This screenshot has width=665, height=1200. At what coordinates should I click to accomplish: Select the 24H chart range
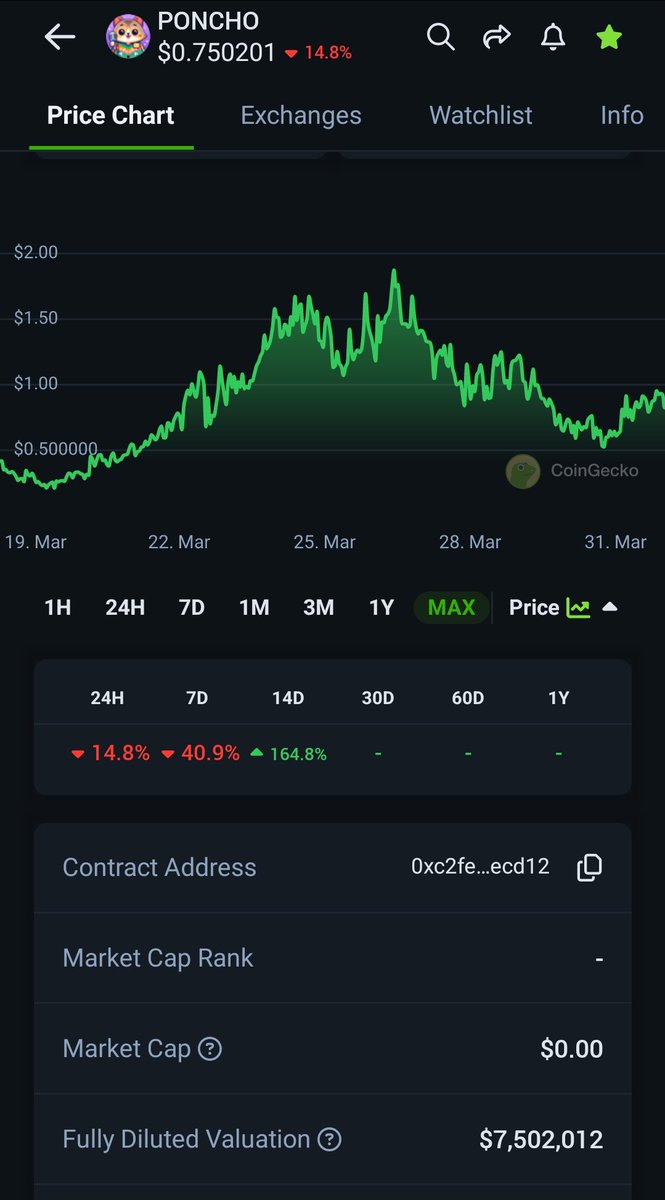pos(125,607)
